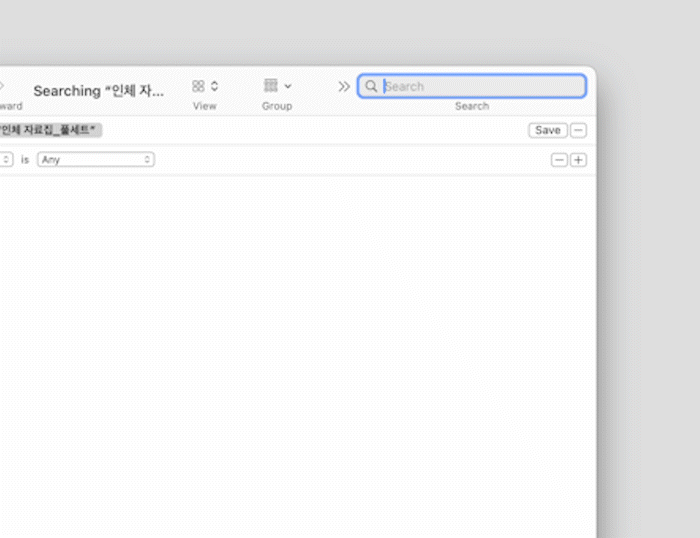Click the empty search results area
700x538 pixels.
[x=300, y=350]
